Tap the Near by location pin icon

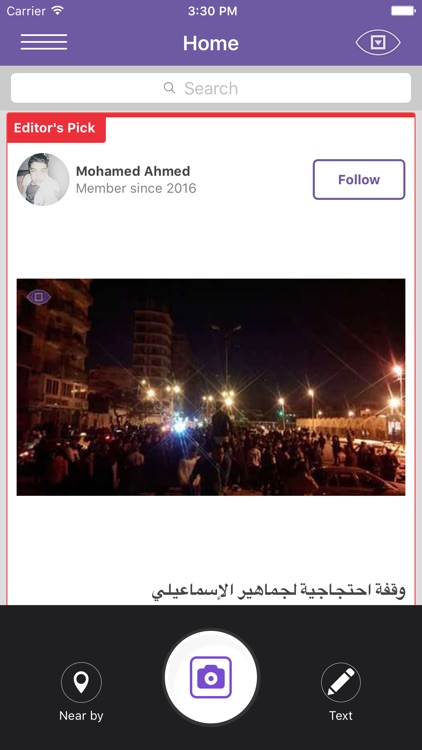coord(81,682)
